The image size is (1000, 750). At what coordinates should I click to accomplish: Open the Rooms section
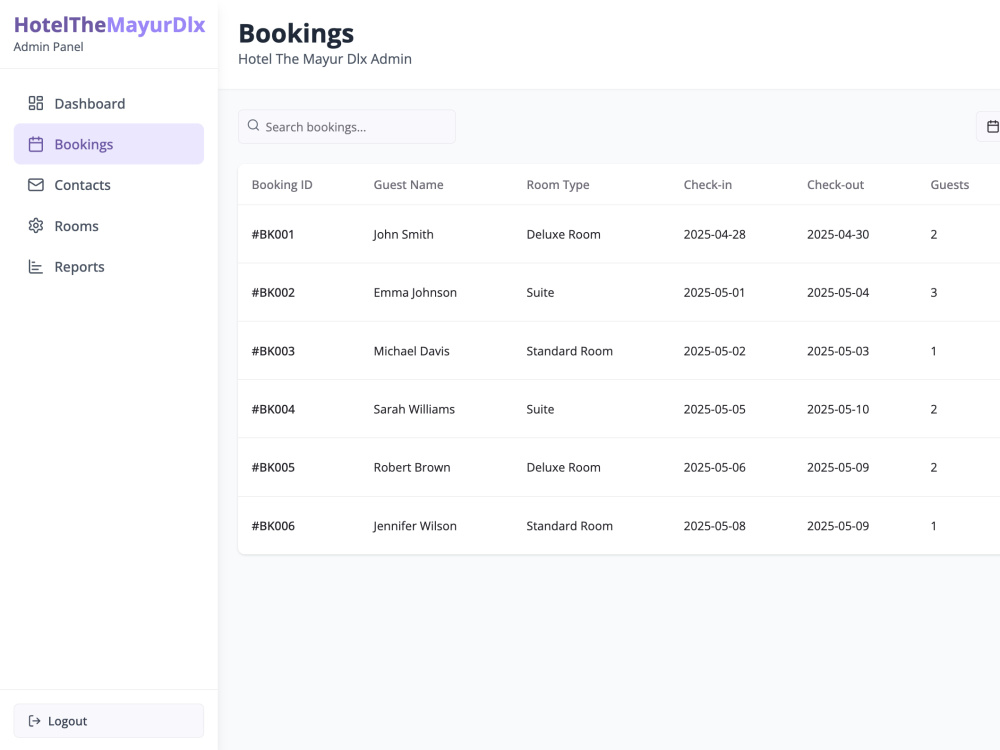109,226
